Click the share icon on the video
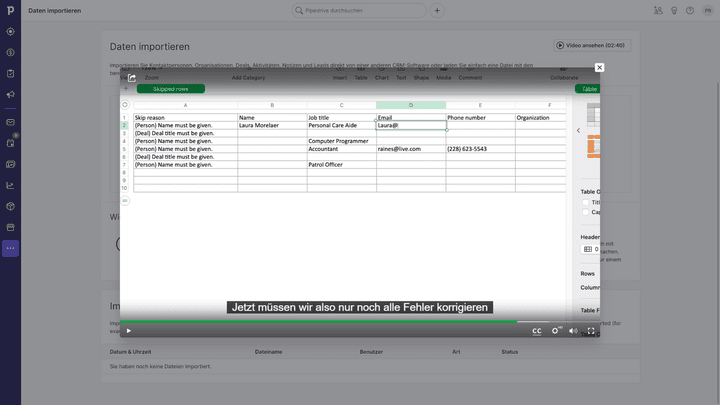This screenshot has width=720, height=405. (132, 78)
